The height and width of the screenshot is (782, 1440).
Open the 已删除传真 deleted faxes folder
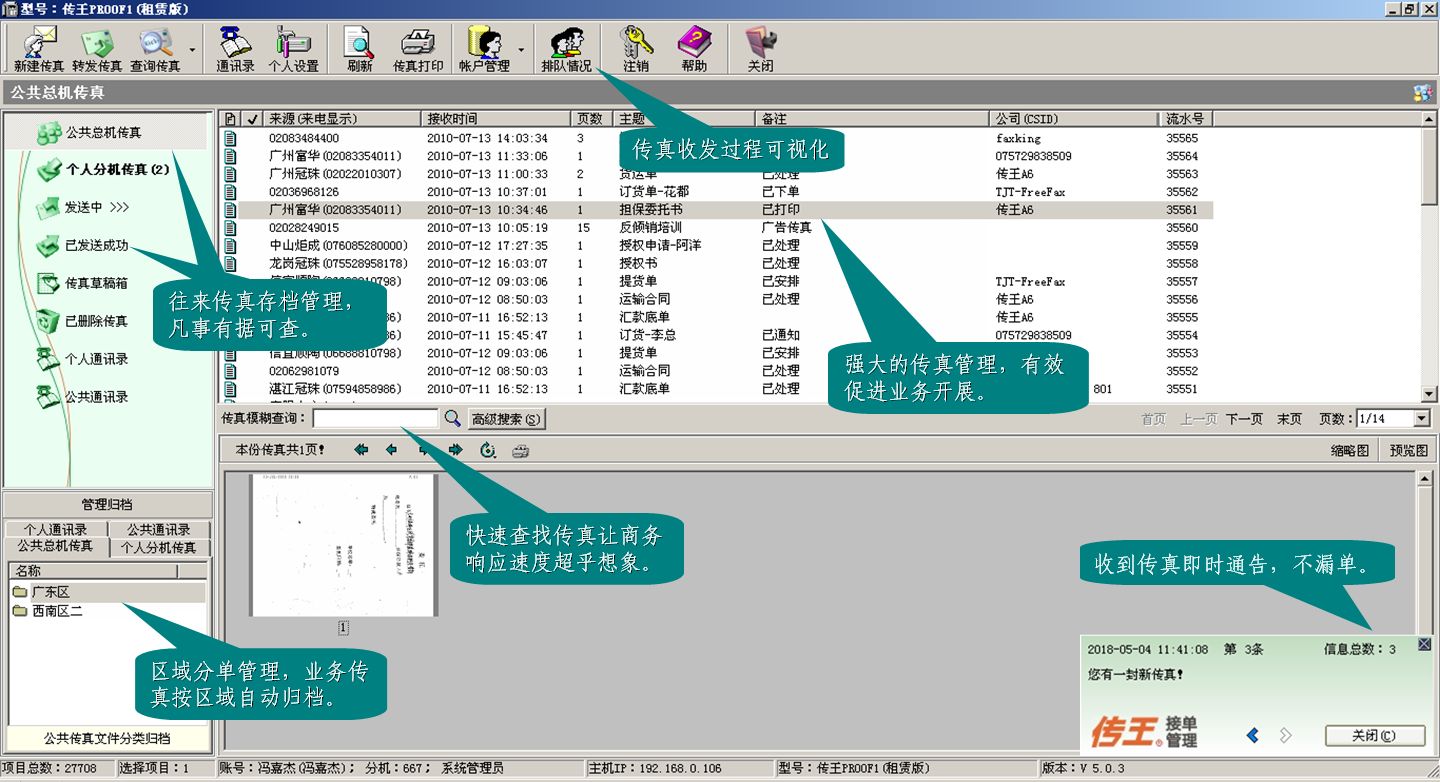coord(82,321)
